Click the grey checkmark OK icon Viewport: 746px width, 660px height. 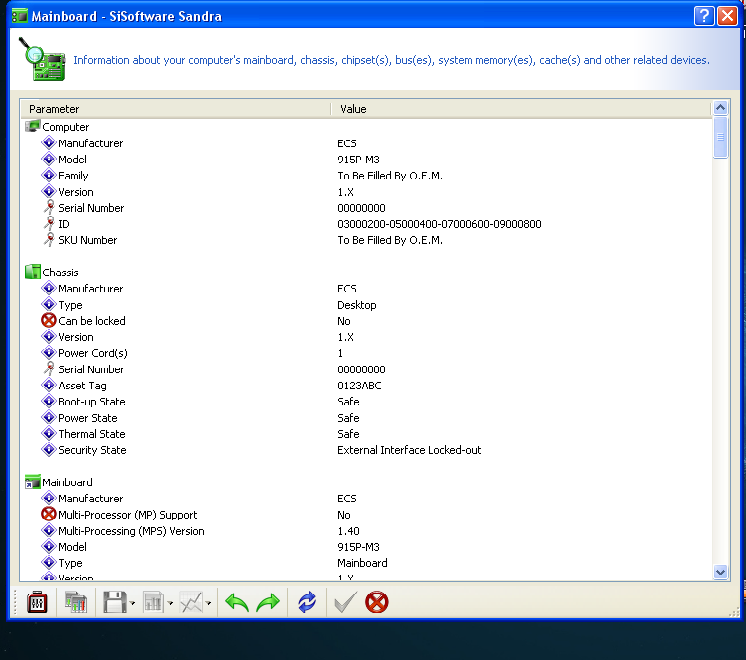345,602
